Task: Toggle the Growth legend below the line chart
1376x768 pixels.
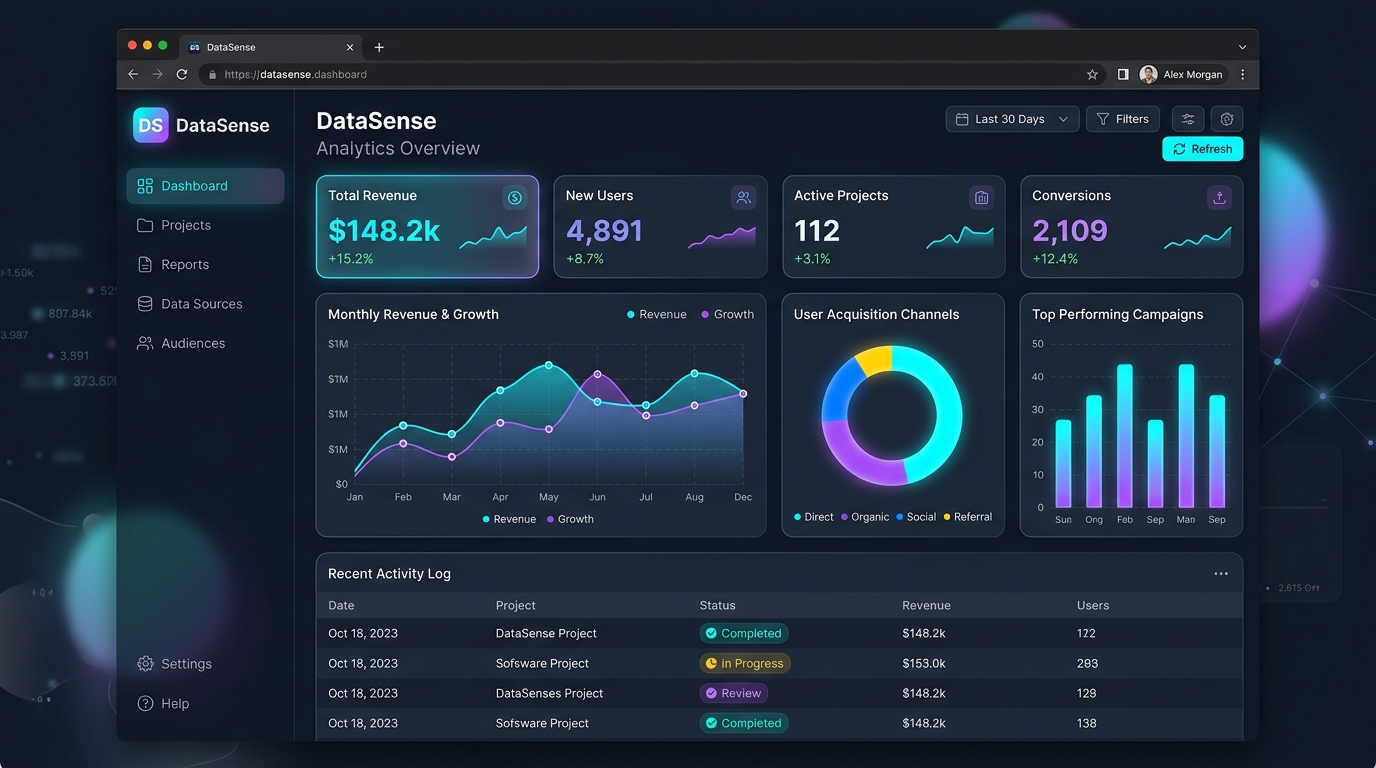Action: (x=570, y=519)
